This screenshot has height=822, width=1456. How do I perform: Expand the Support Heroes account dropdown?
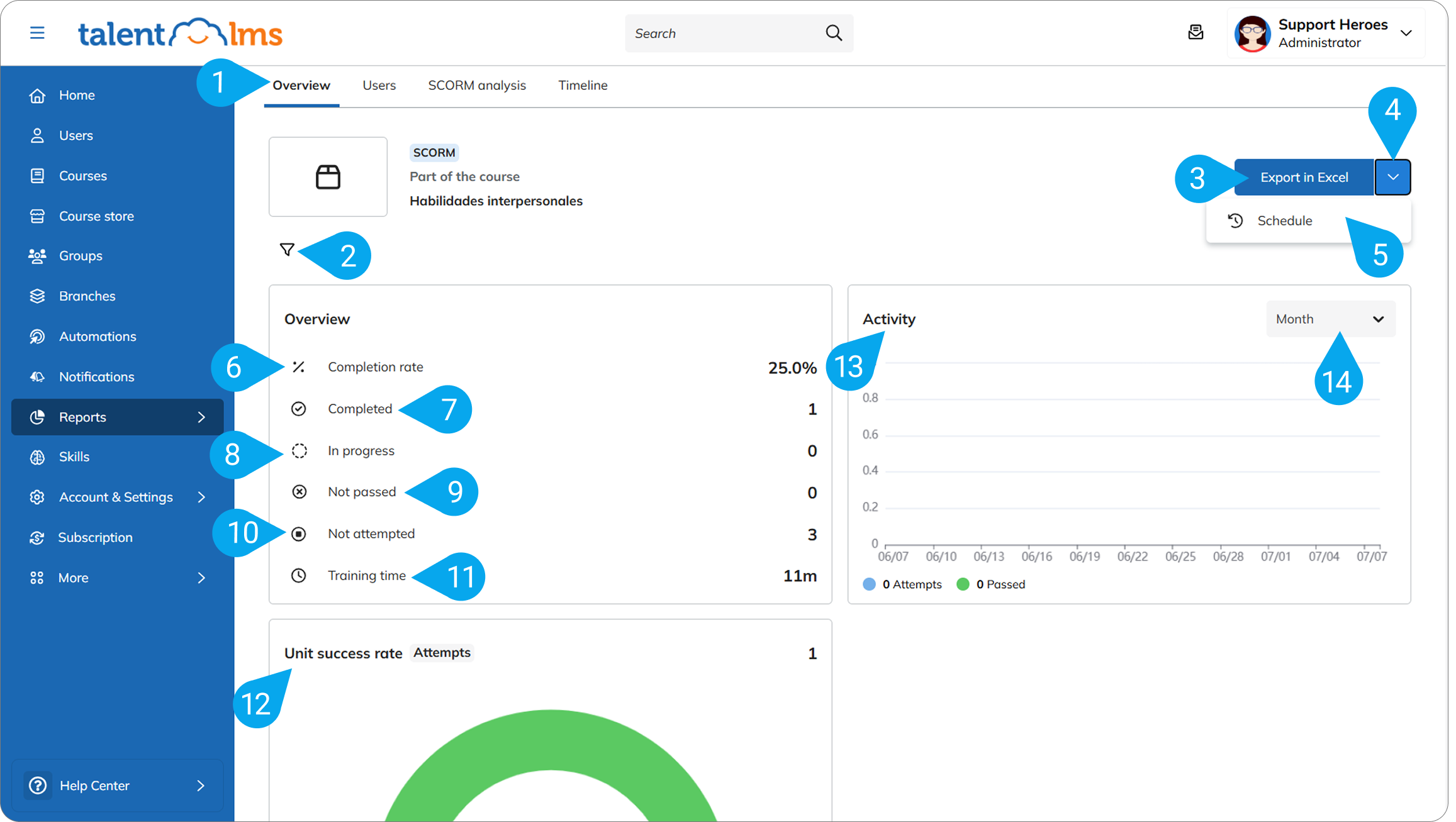pyautogui.click(x=1406, y=33)
